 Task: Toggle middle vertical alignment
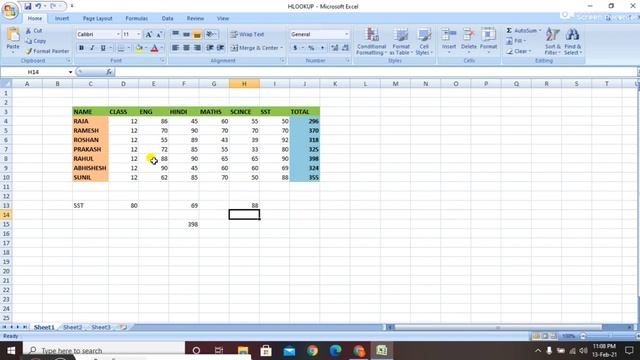[186, 35]
